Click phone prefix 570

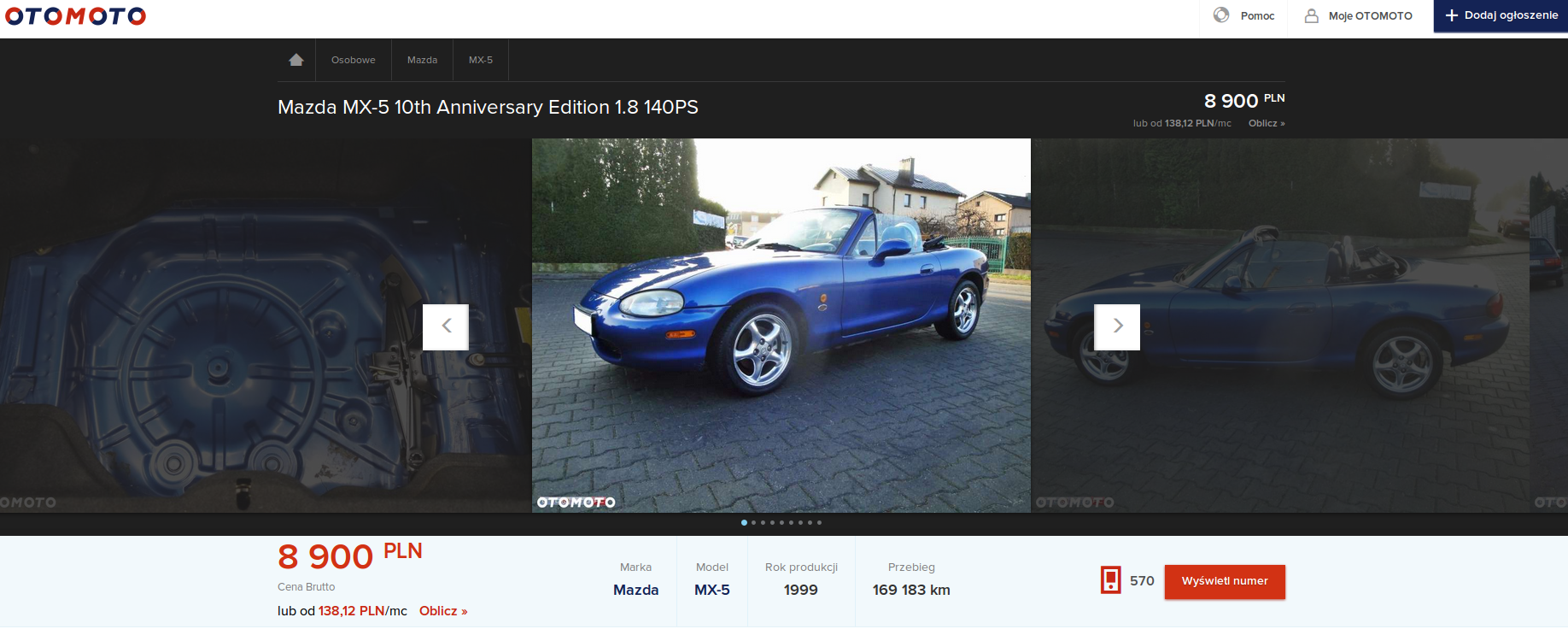[x=1142, y=581]
